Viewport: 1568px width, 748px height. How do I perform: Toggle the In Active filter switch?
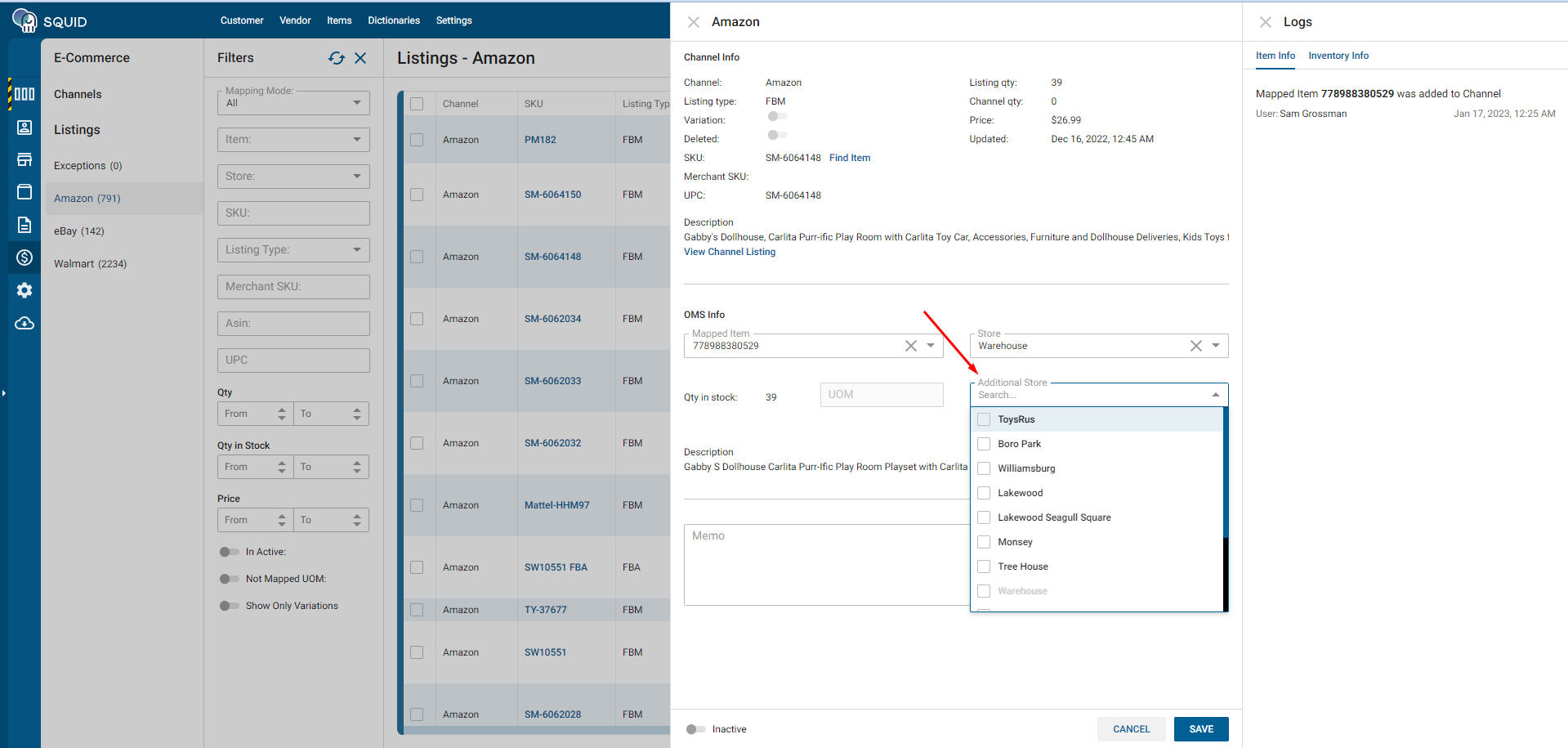click(229, 552)
